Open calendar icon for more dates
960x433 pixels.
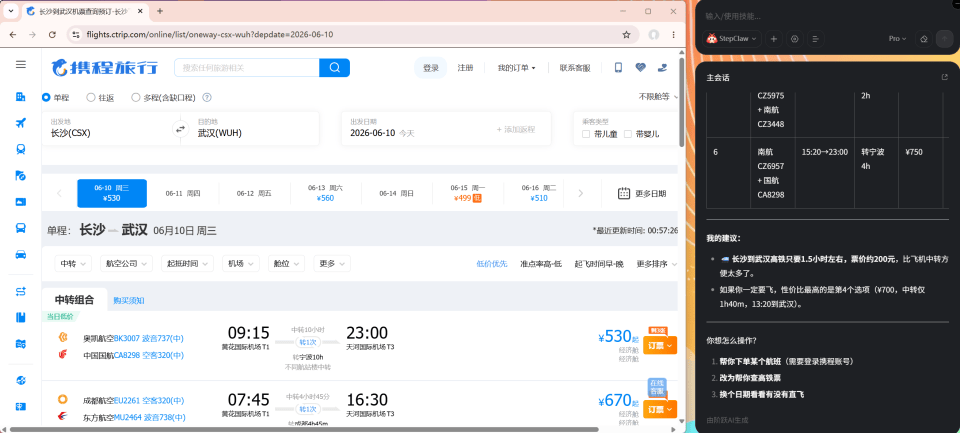click(624, 194)
